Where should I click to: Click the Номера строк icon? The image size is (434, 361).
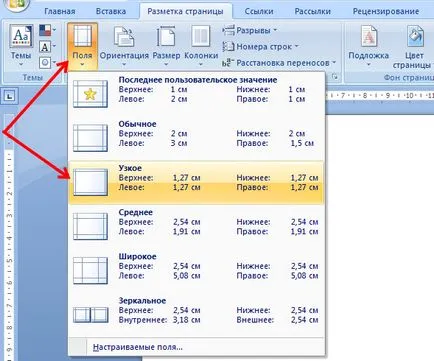click(228, 47)
